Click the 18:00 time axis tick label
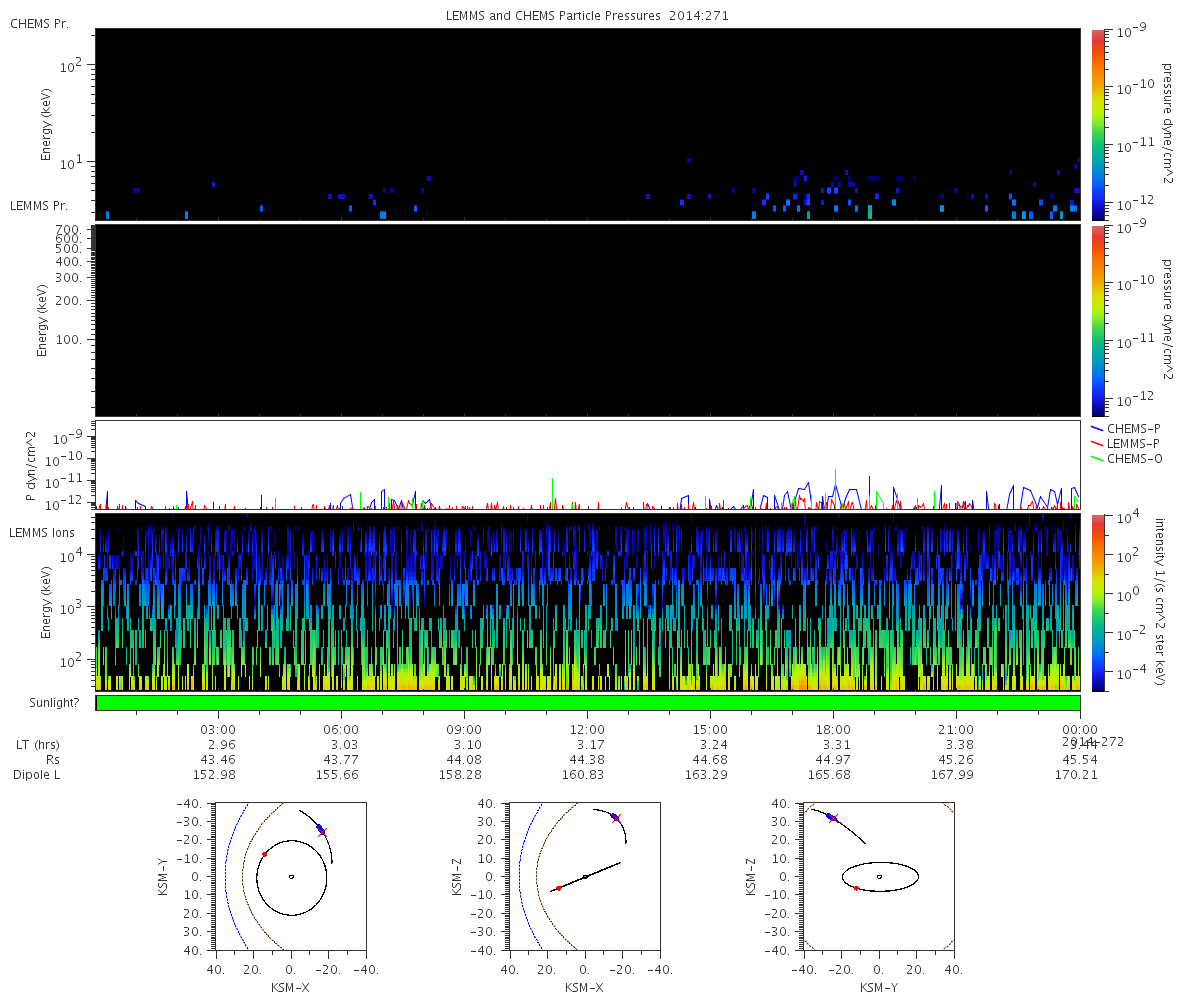This screenshot has height=1000, width=1200. pos(833,730)
